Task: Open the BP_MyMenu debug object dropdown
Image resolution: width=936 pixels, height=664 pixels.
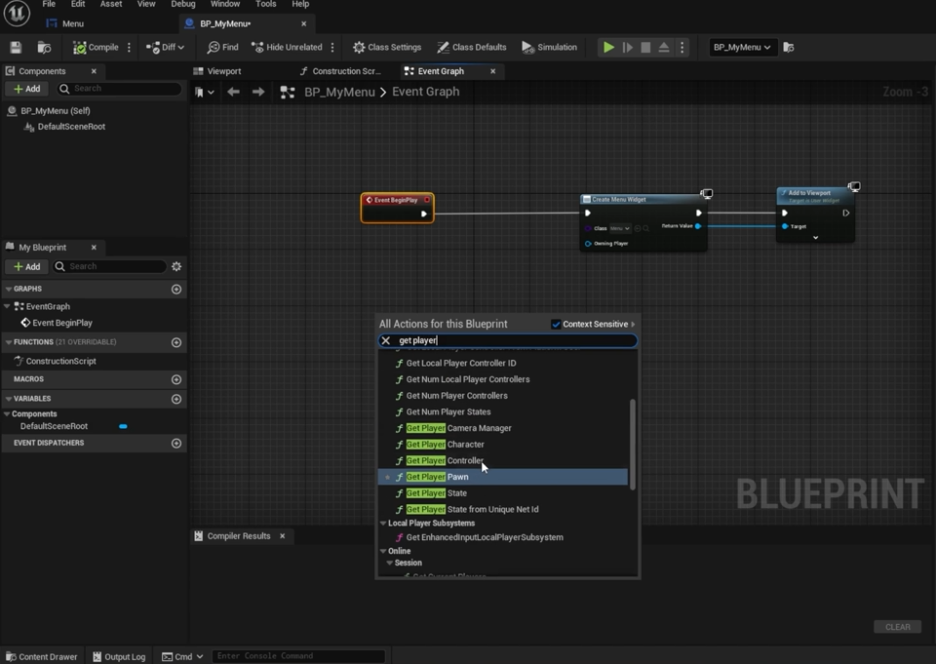Action: click(741, 47)
